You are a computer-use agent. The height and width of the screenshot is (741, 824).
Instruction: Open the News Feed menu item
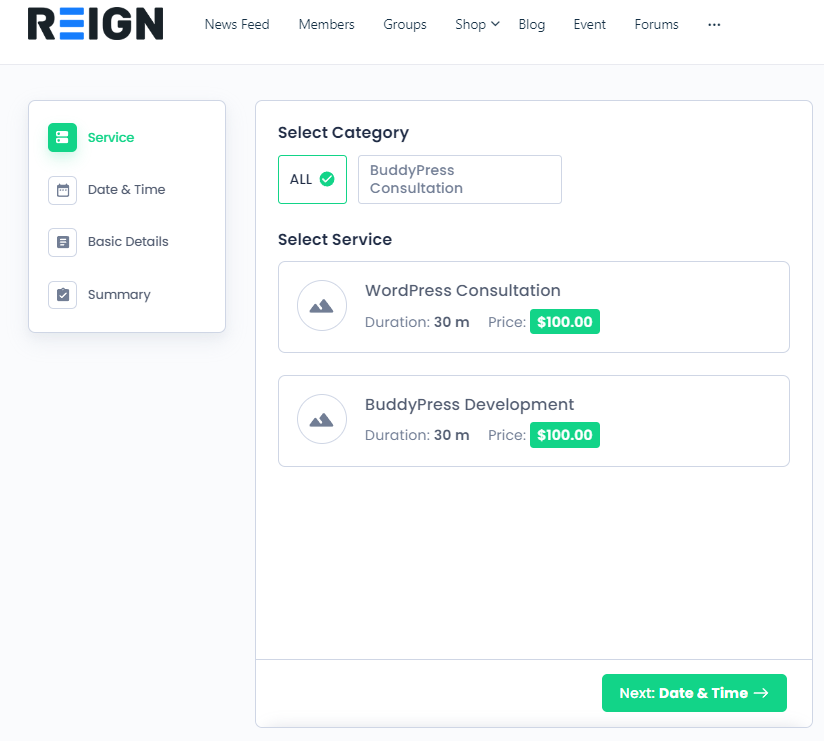click(237, 25)
